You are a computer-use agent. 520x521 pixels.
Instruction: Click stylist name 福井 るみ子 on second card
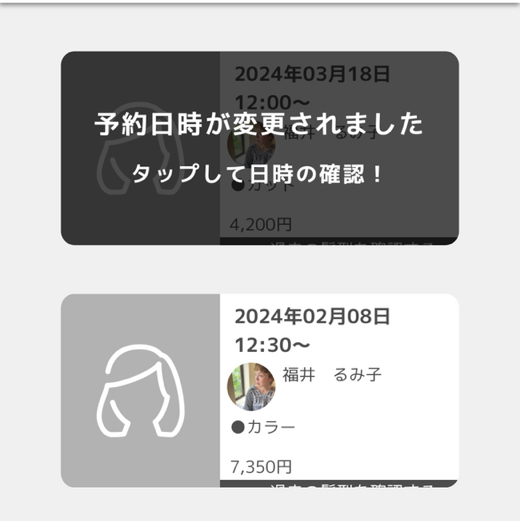coord(332,374)
